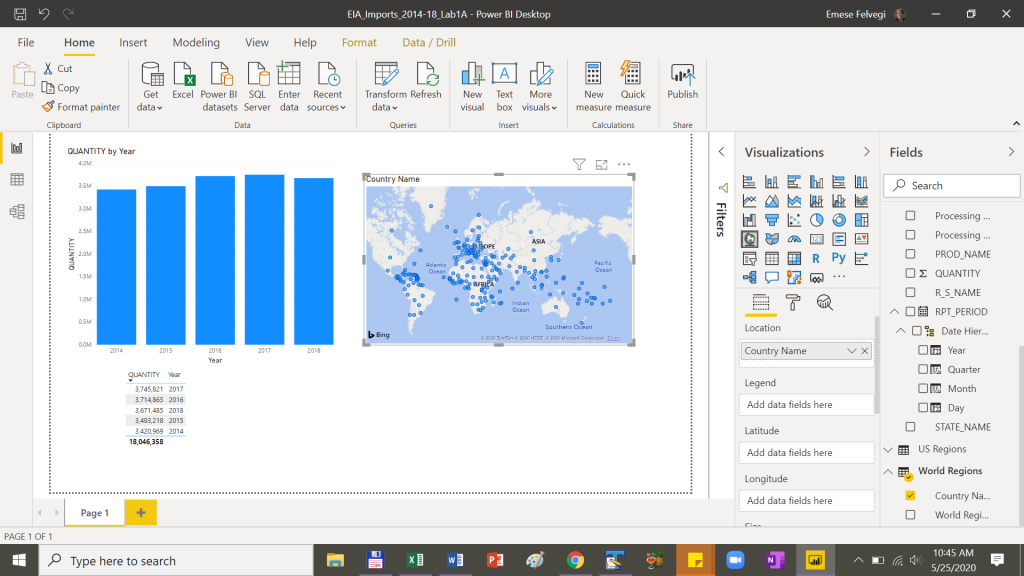Enable the Year field under Date Hierarchy
1024x576 pixels.
click(x=922, y=349)
